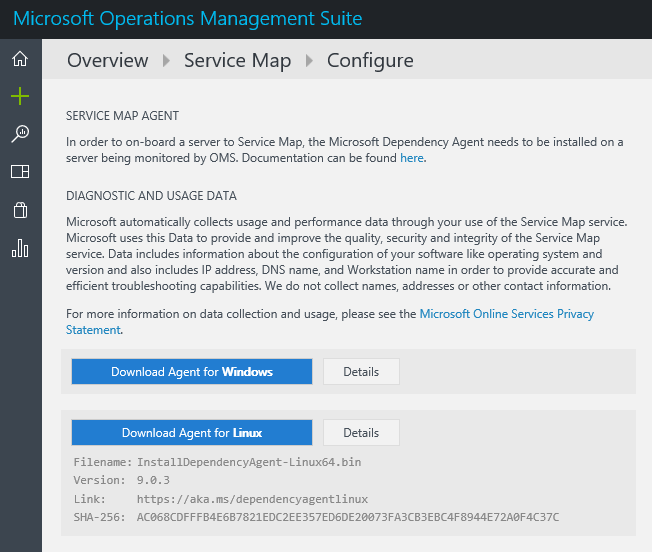The width and height of the screenshot is (652, 552).
Task: Show Details for the Windows agent
Action: (361, 372)
